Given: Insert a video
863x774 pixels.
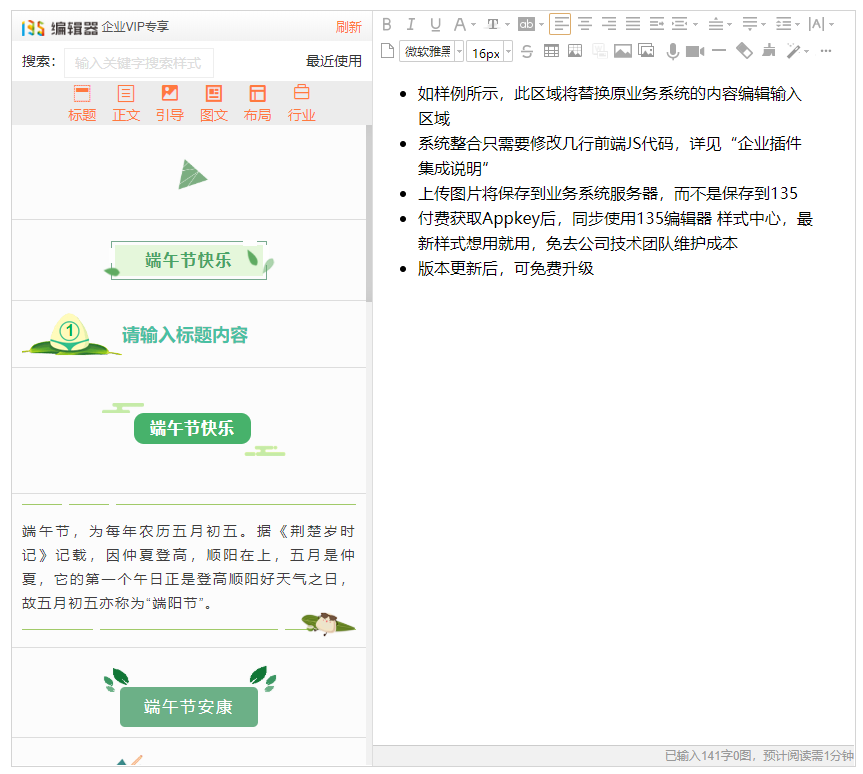Looking at the screenshot, I should (694, 51).
